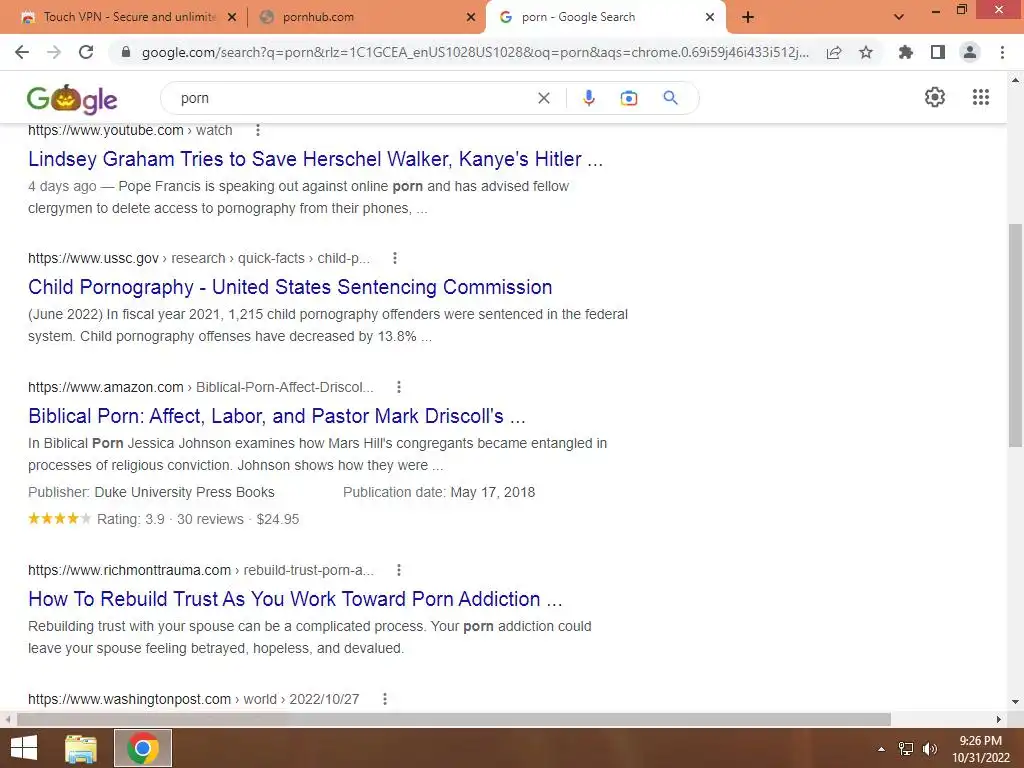
Task: Open File Explorer from taskbar
Action: pos(81,748)
